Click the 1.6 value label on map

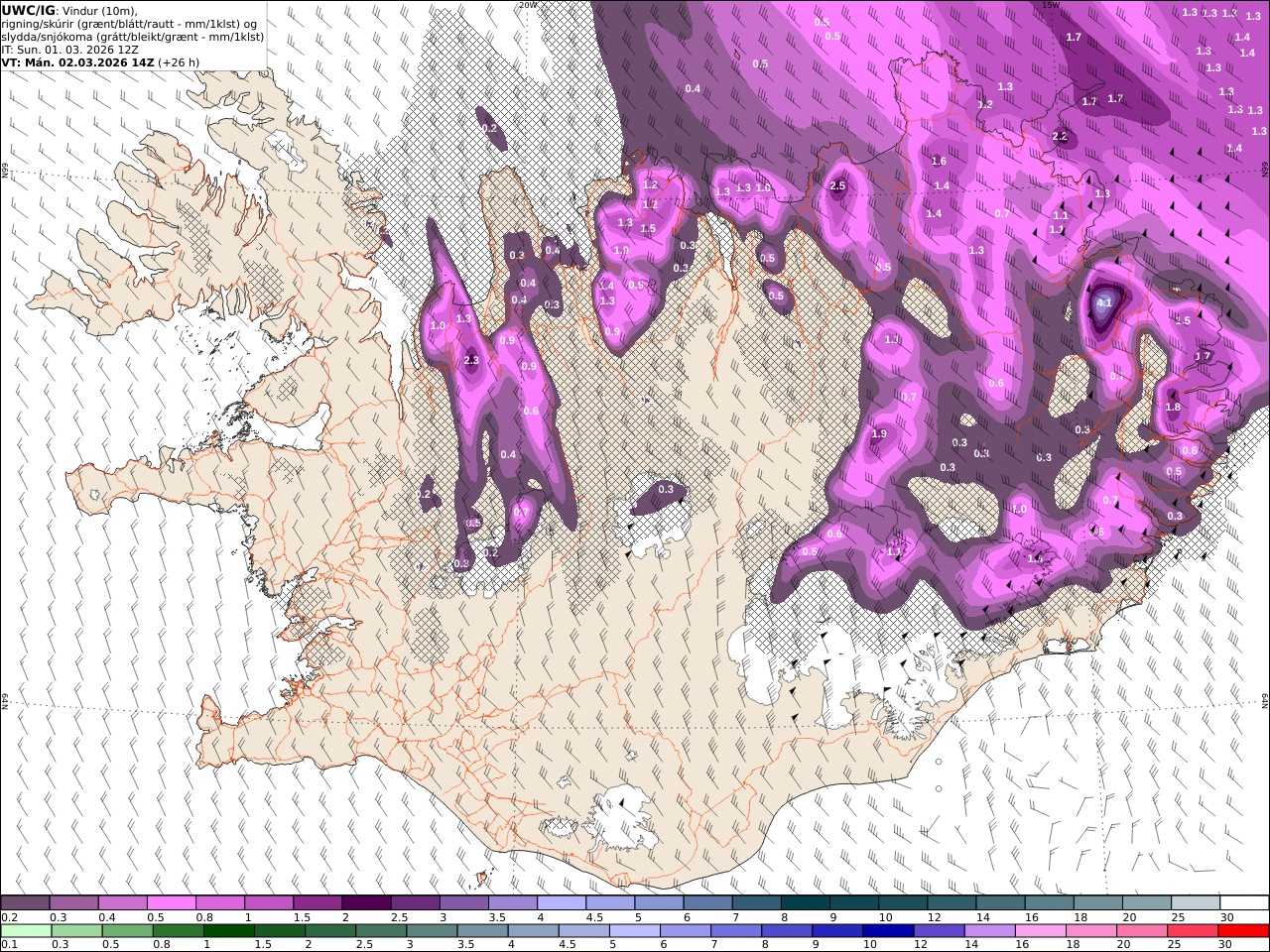pos(939,161)
